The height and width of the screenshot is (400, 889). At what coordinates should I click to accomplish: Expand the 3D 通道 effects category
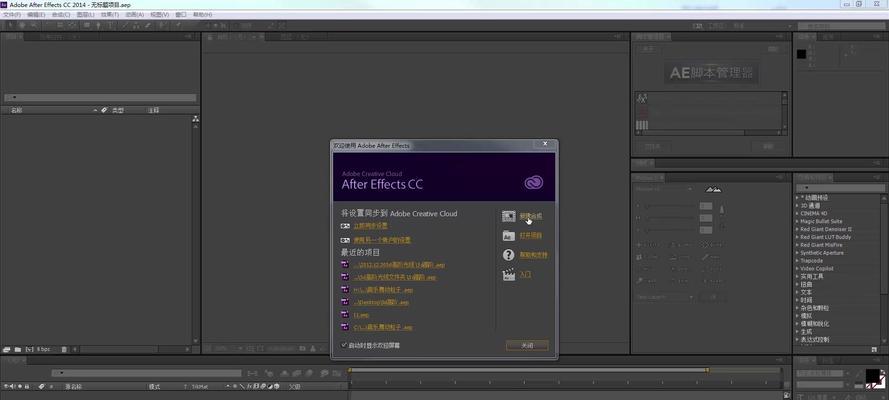(797, 206)
